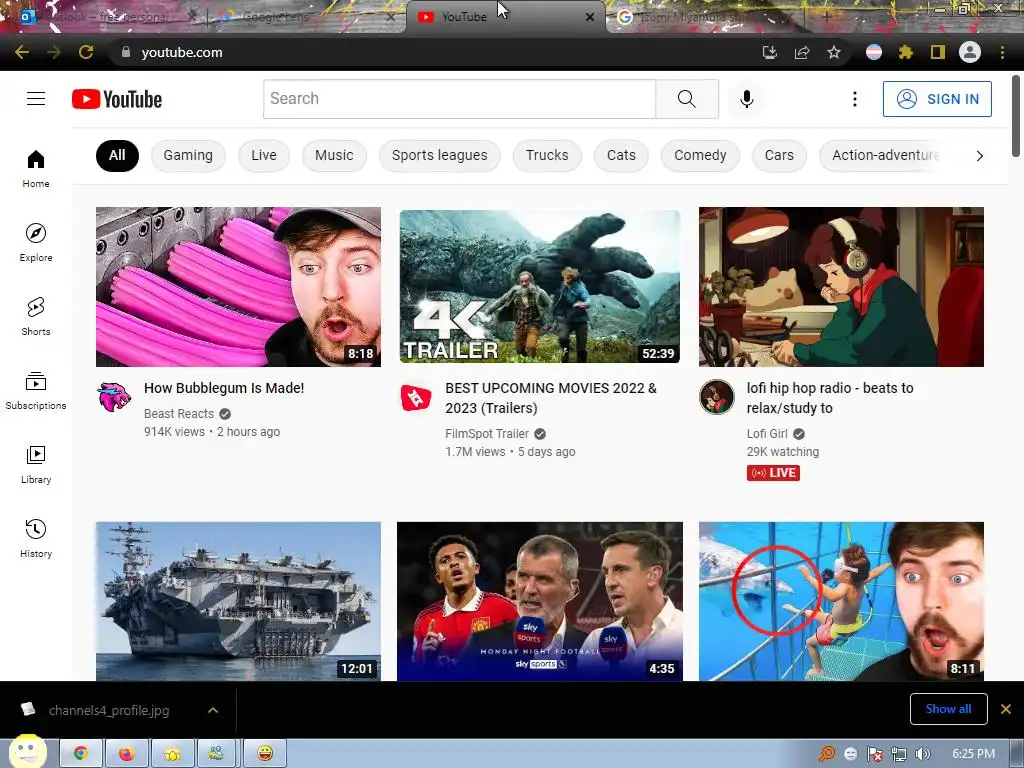This screenshot has height=768, width=1024.
Task: Select the Trucks filter chip
Action: [547, 155]
